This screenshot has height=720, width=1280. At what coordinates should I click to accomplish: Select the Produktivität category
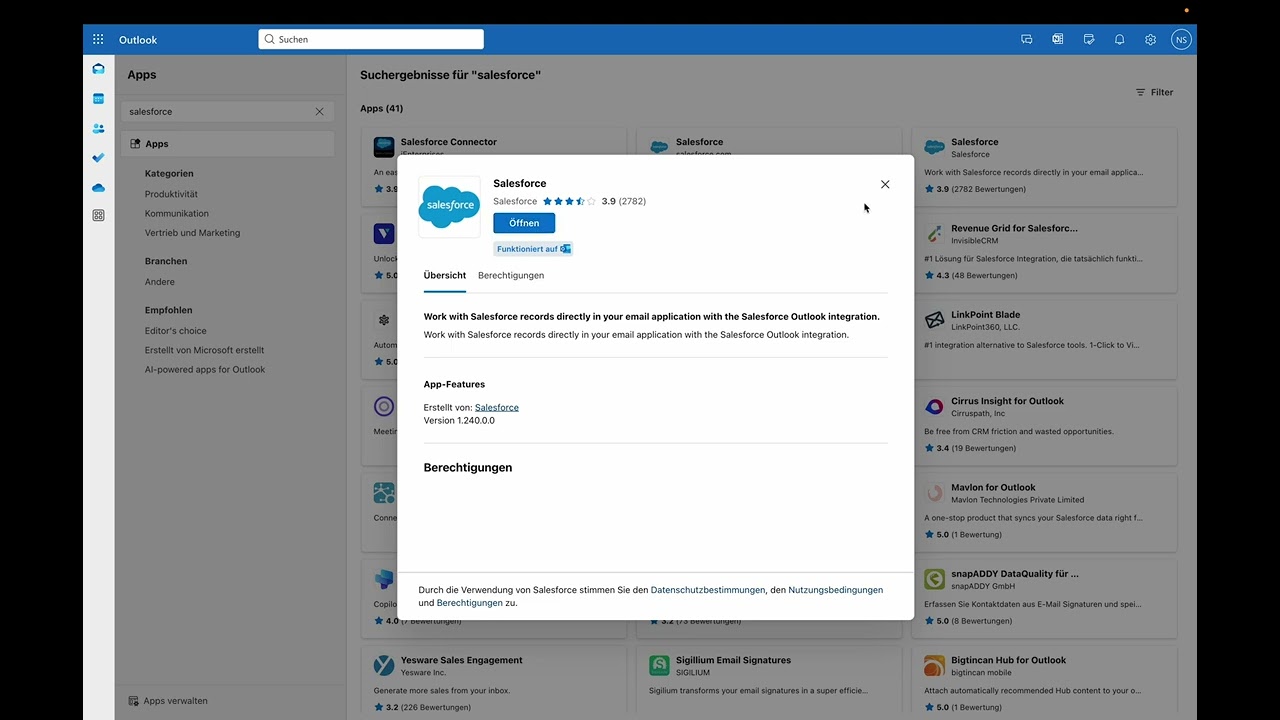pyautogui.click(x=171, y=194)
